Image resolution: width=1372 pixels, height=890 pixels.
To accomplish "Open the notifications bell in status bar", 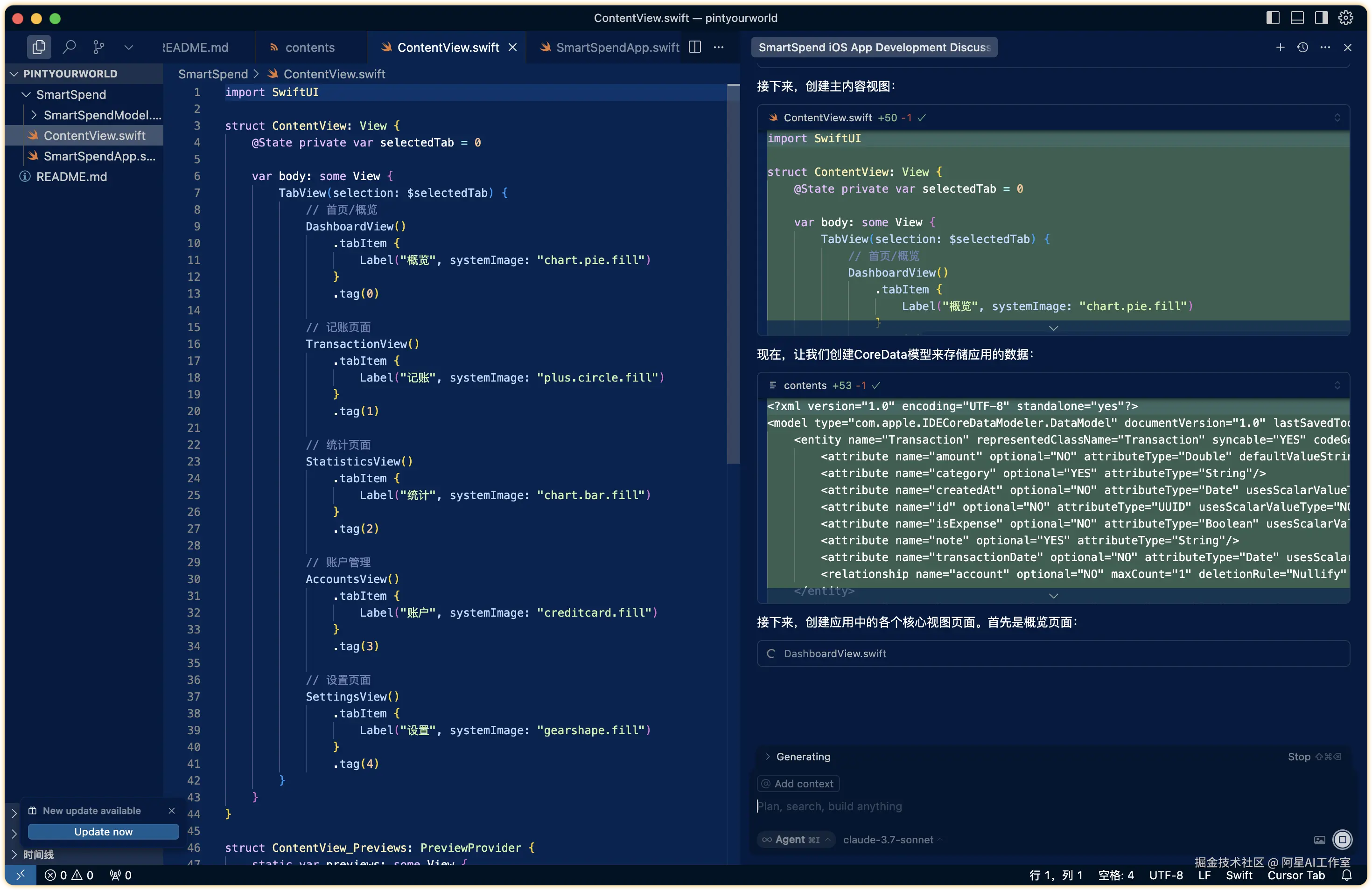I will pyautogui.click(x=1347, y=875).
